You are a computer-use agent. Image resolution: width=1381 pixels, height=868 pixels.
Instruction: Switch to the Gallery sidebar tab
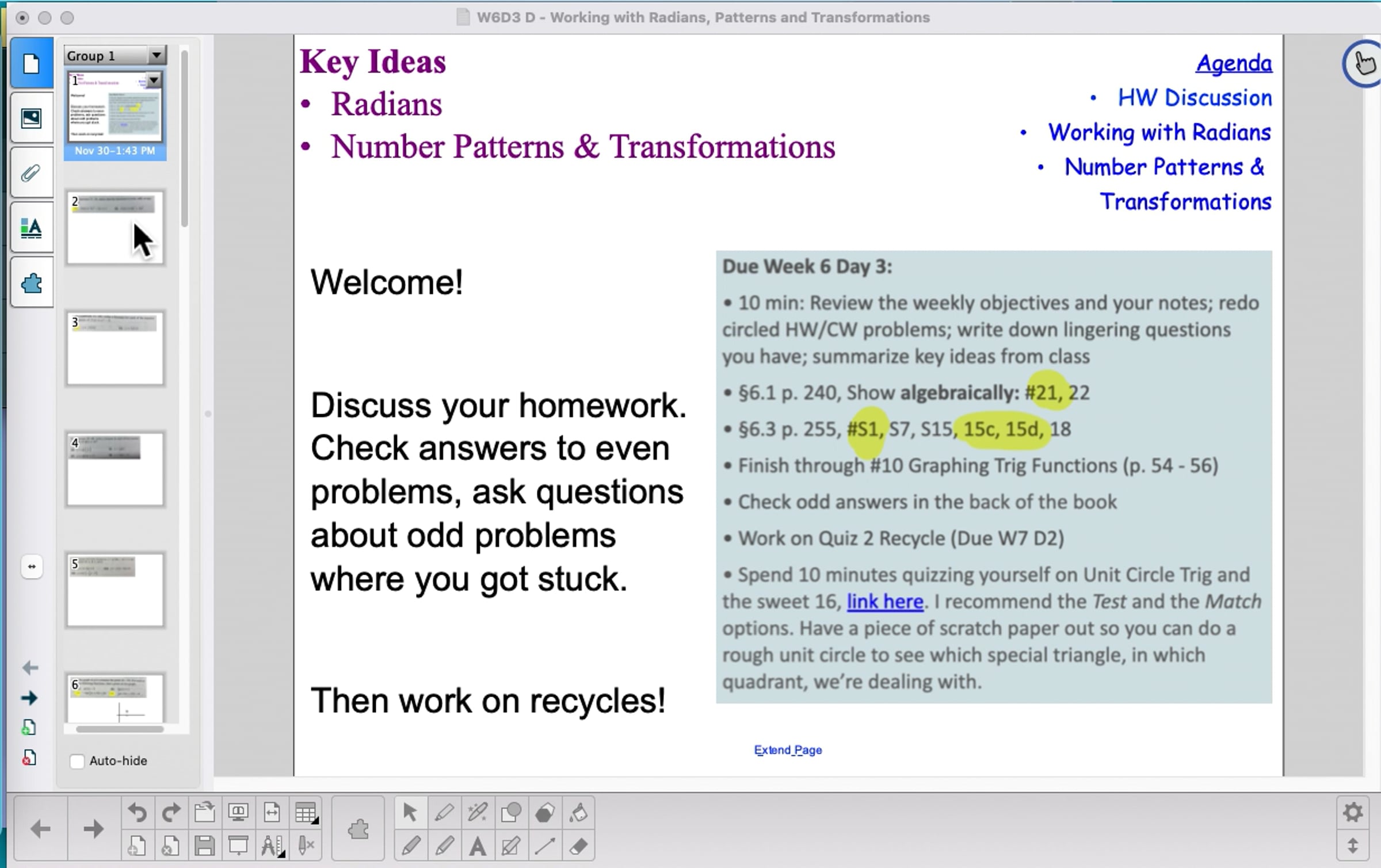pos(31,118)
